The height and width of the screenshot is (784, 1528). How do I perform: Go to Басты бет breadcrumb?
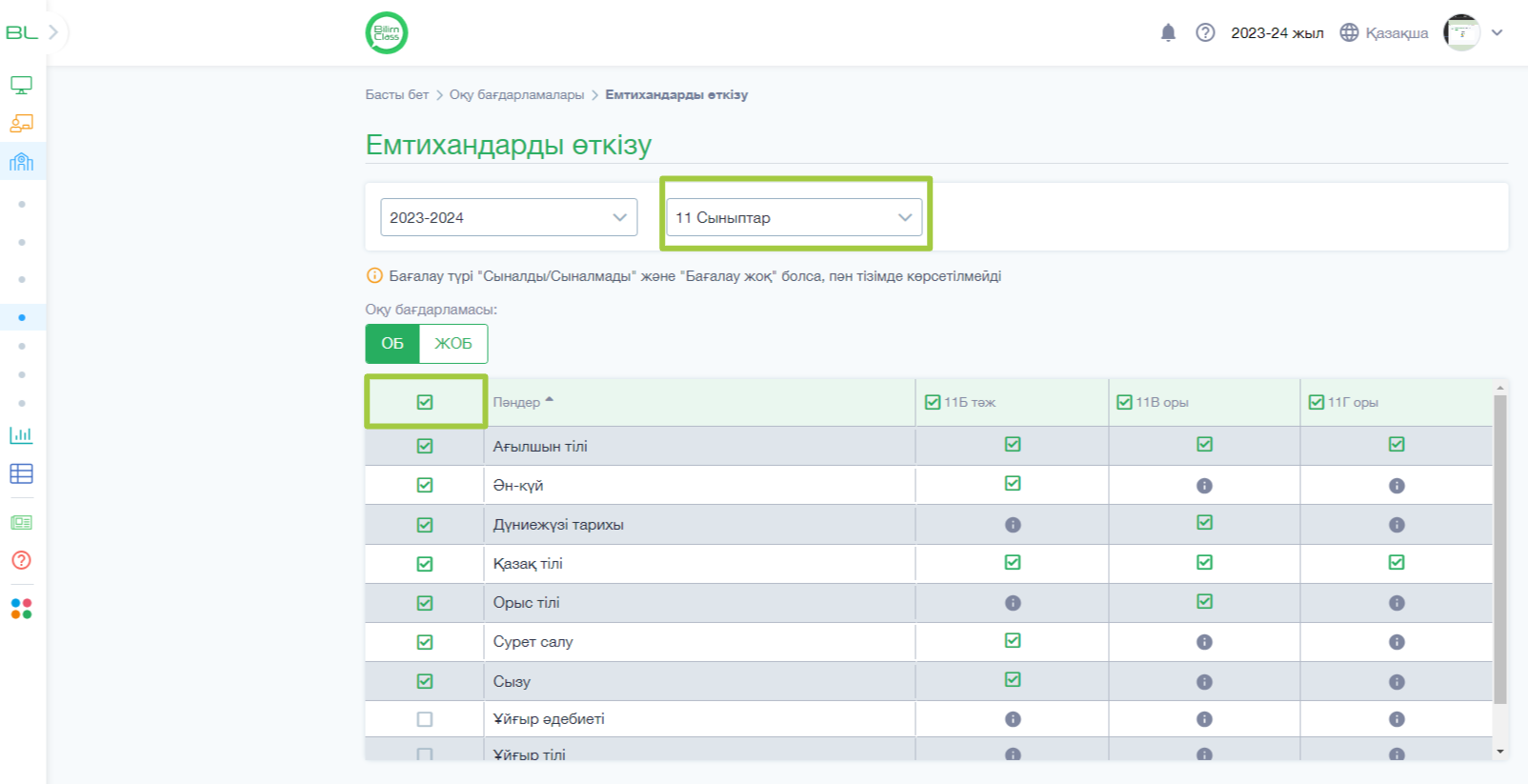pyautogui.click(x=397, y=94)
